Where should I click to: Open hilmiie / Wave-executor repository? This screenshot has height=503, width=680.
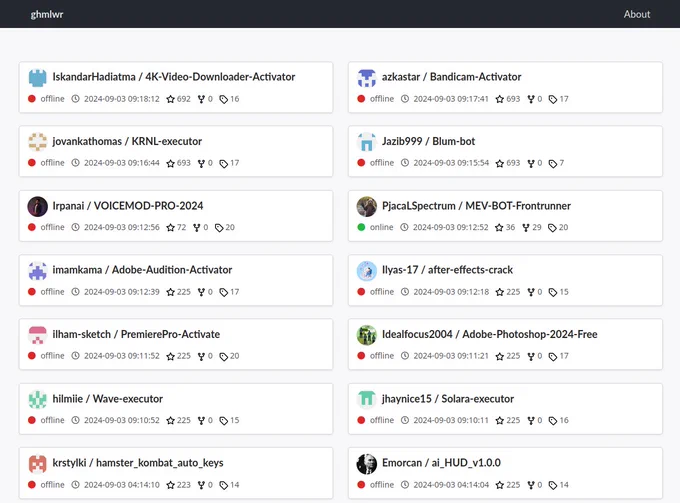pyautogui.click(x=108, y=399)
